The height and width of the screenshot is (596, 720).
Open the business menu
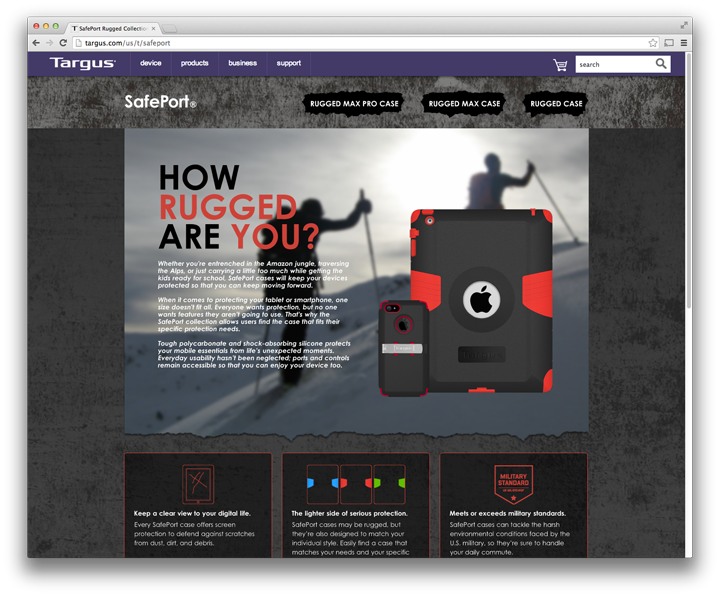coord(243,63)
